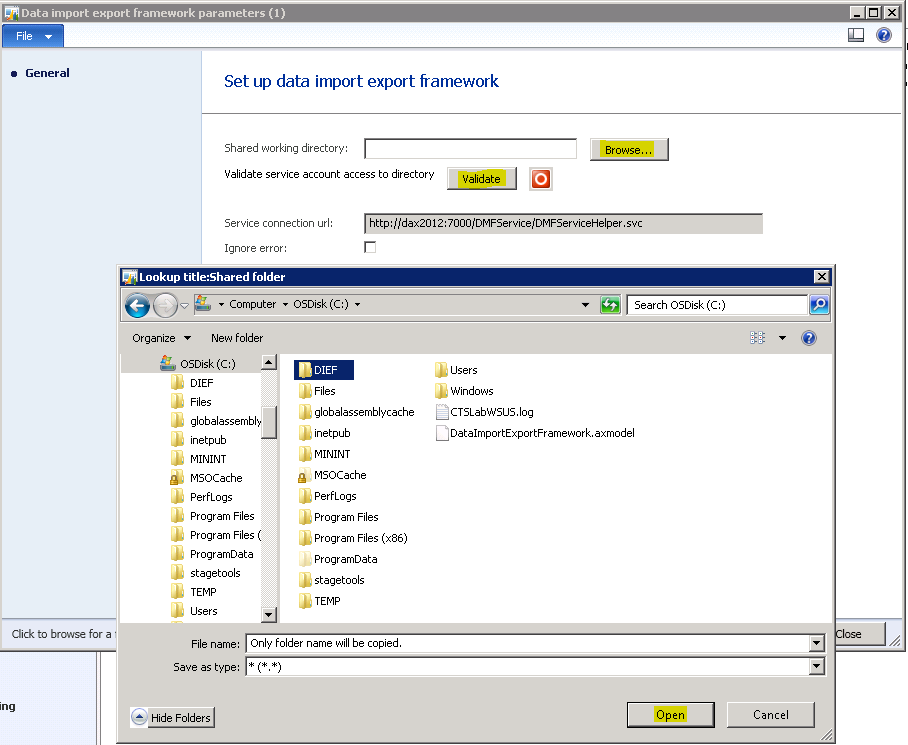Click the folder tree vertical scrollbar

(x=269, y=420)
